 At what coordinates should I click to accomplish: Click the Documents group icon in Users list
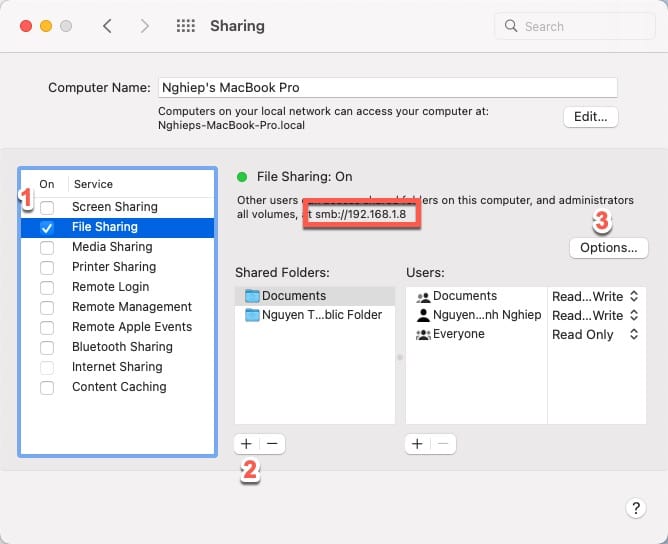click(423, 296)
